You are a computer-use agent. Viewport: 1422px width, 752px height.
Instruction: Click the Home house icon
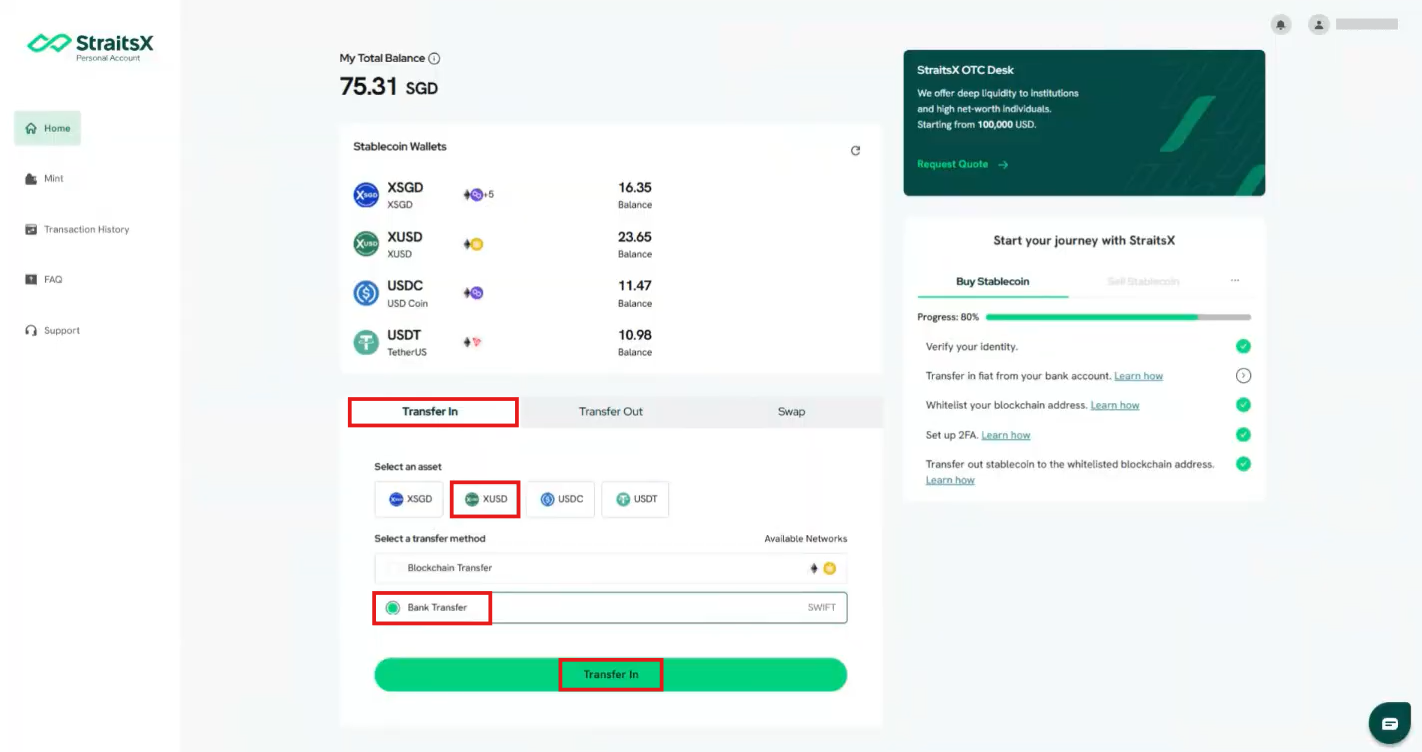click(31, 128)
